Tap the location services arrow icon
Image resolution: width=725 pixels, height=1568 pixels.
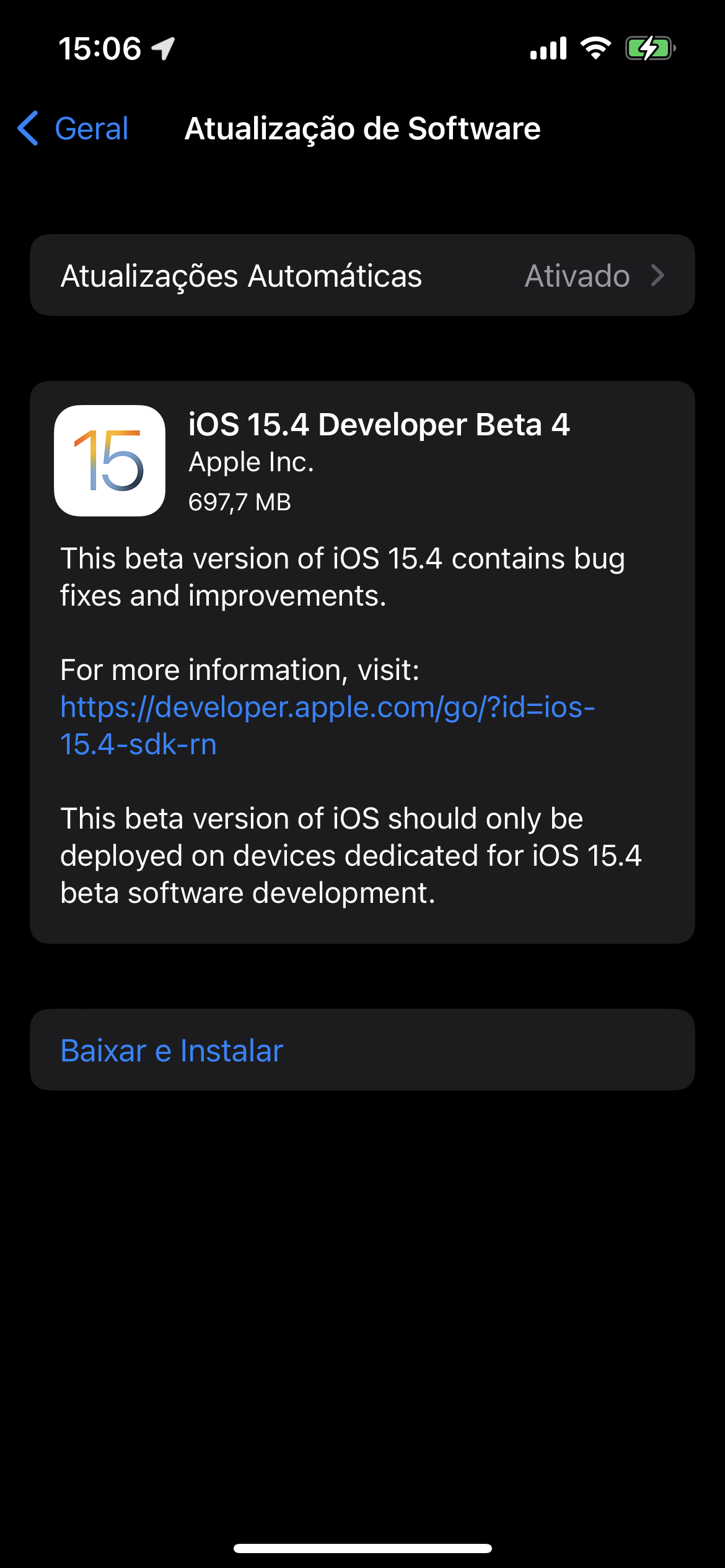[164, 48]
